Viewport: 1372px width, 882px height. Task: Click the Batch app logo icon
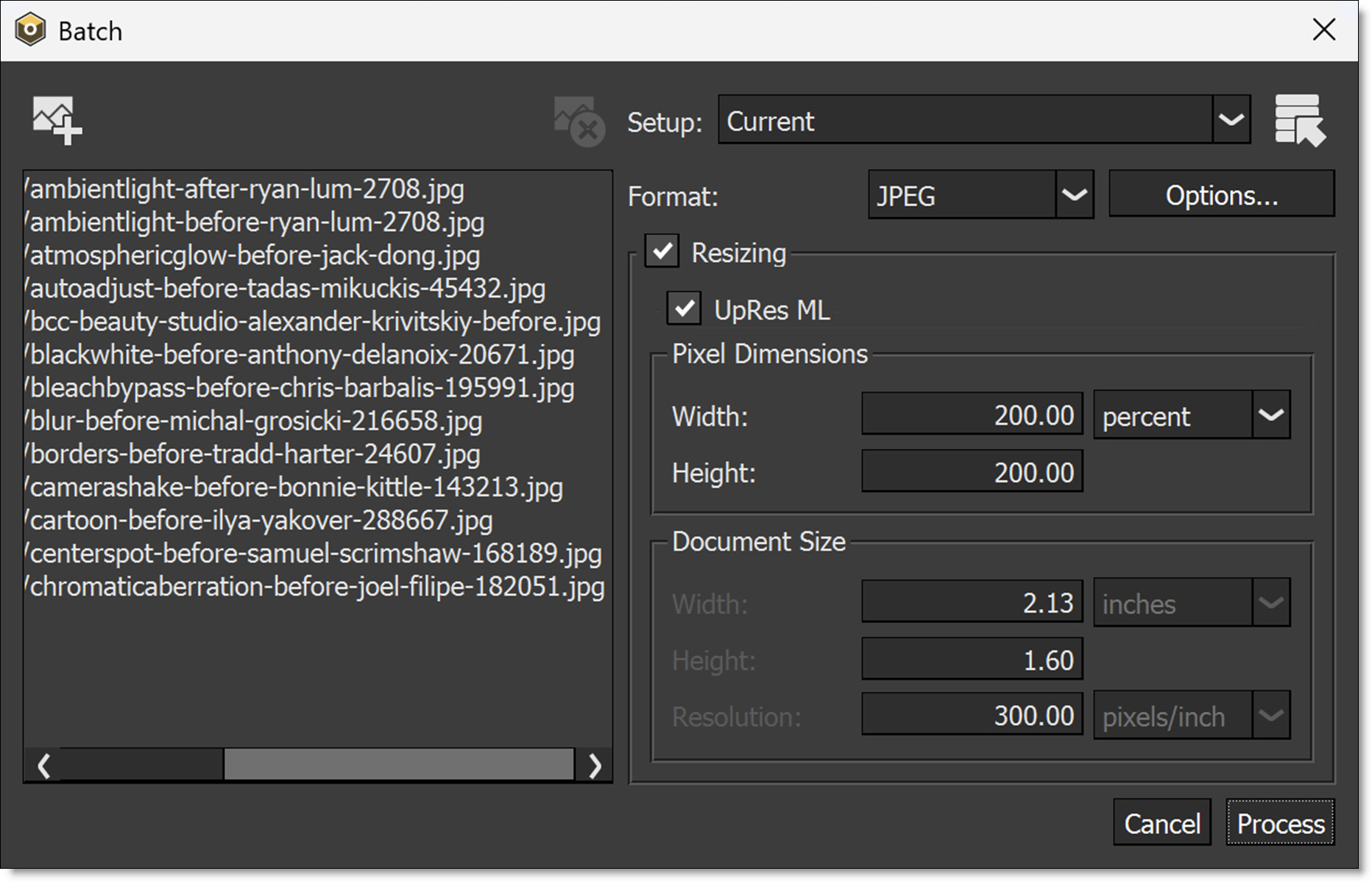(30, 30)
